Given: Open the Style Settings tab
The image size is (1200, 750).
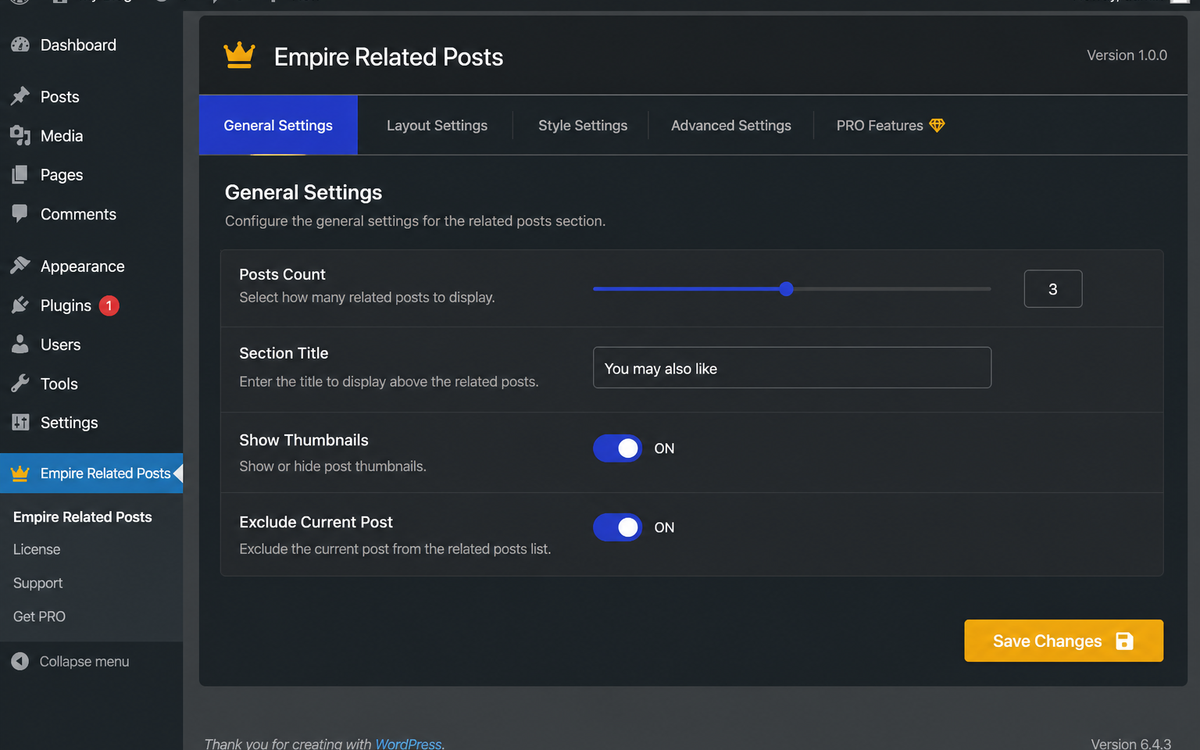Looking at the screenshot, I should [x=583, y=125].
